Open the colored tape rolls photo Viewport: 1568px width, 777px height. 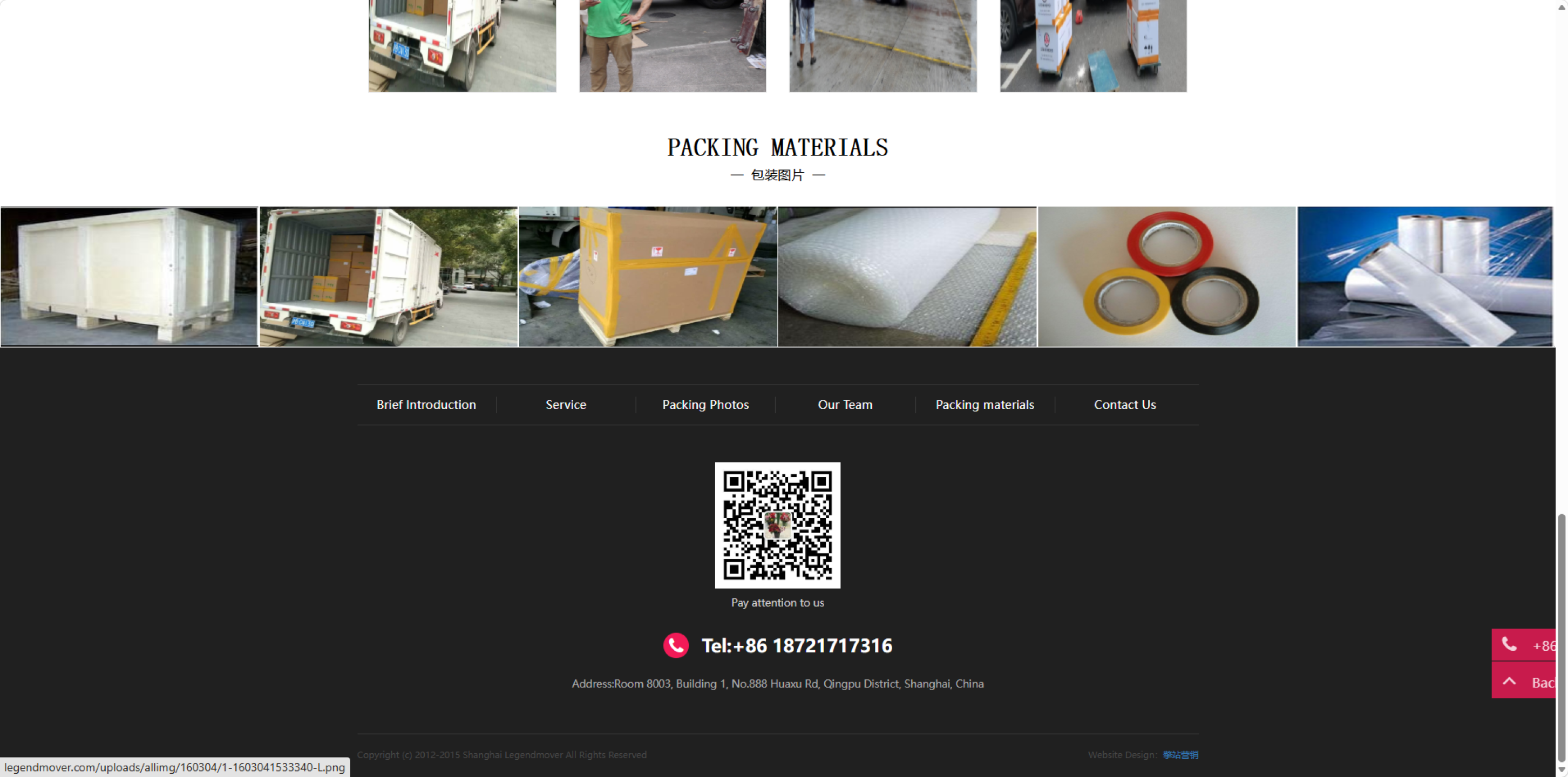pos(1166,277)
